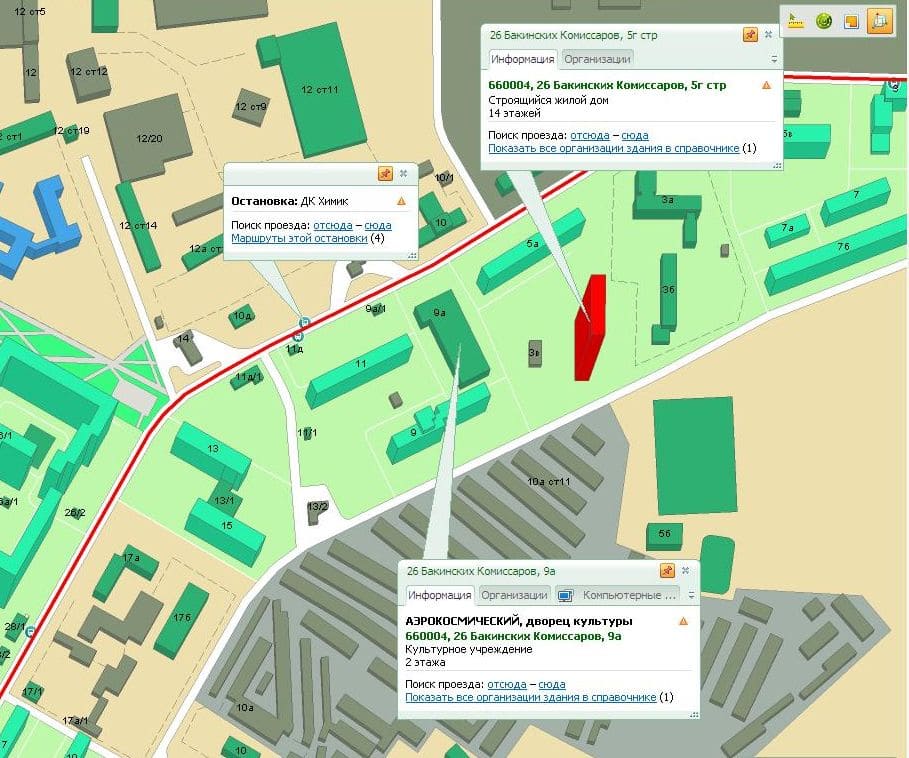Click the warning triangle in the 5г стр card

766,85
